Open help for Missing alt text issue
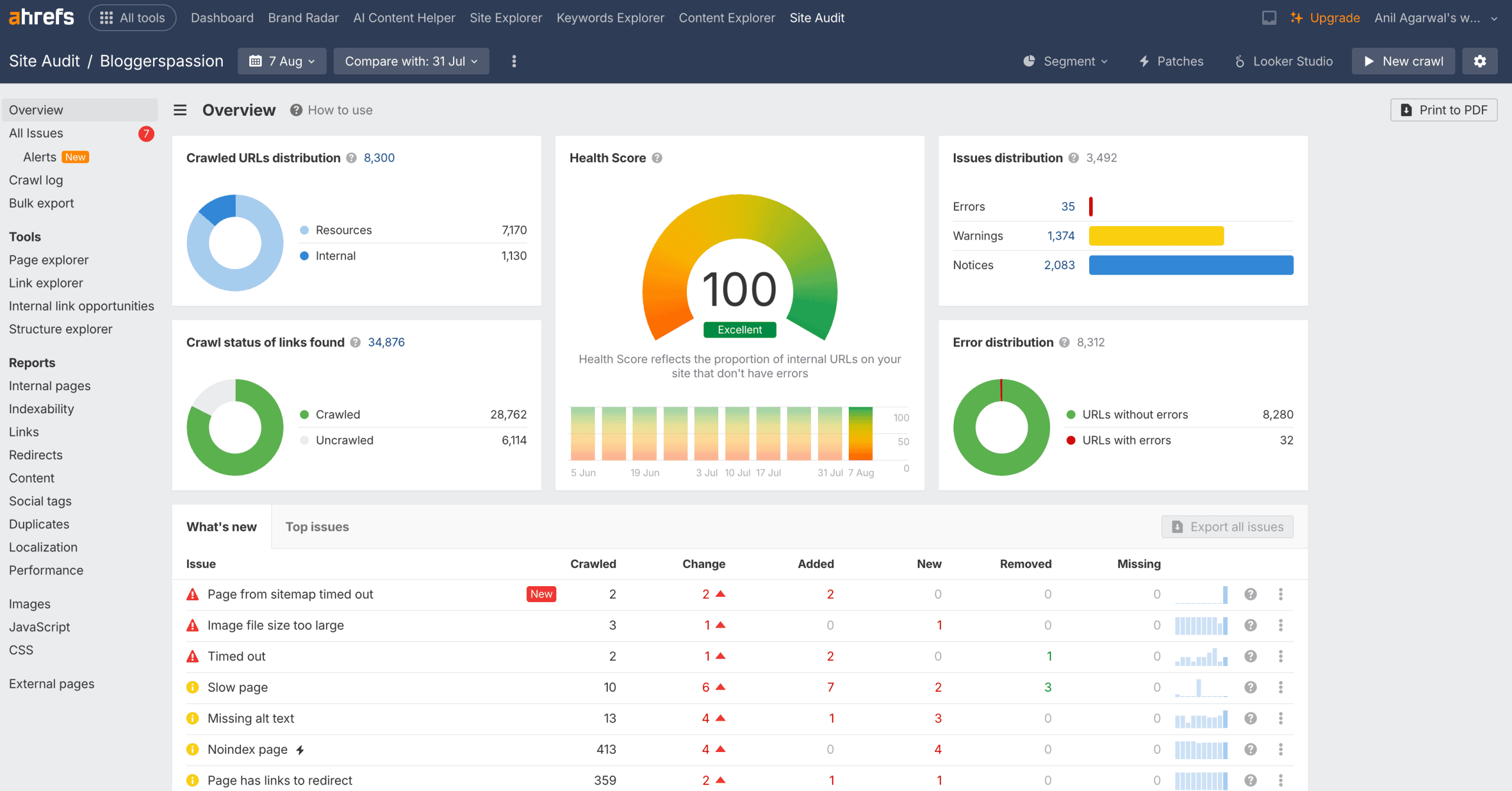Screen dimensions: 1512x791 pyautogui.click(x=1250, y=718)
